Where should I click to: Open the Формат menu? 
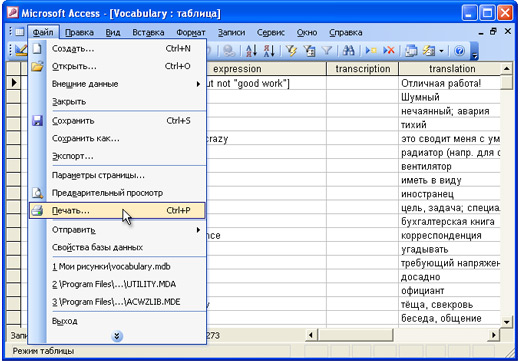[191, 32]
